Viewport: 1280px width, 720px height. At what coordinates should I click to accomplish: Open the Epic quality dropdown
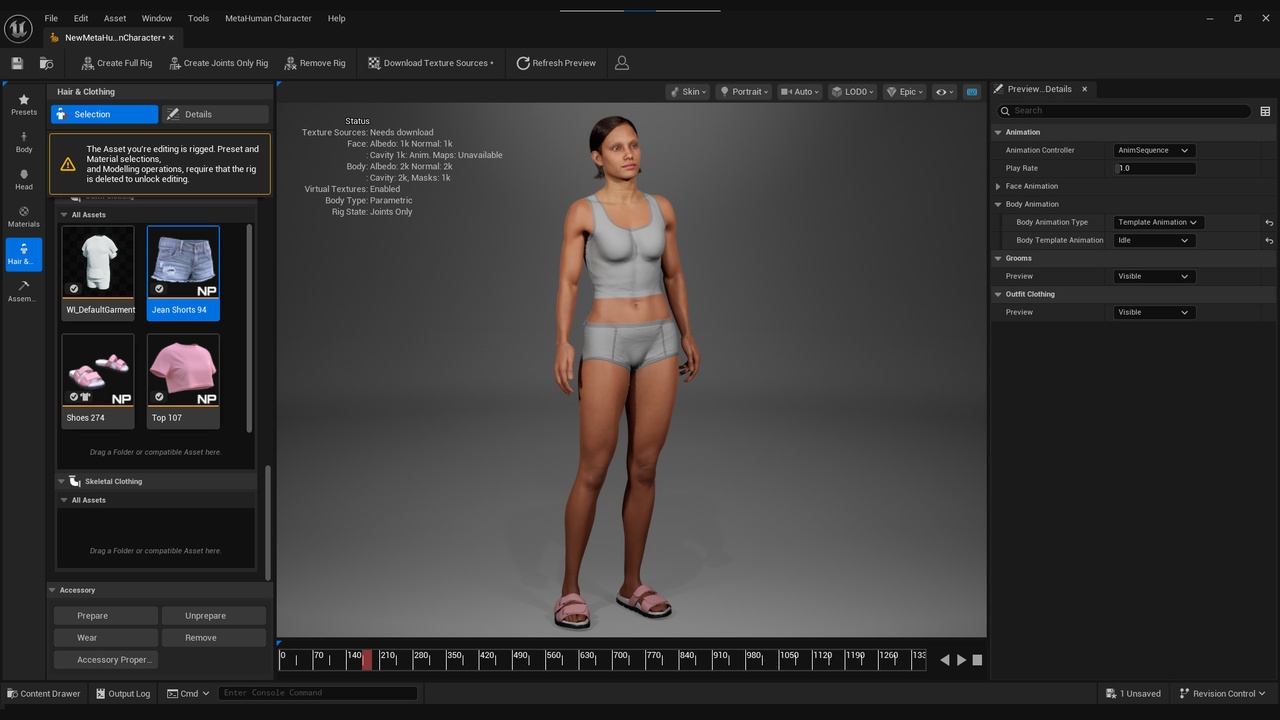905,92
